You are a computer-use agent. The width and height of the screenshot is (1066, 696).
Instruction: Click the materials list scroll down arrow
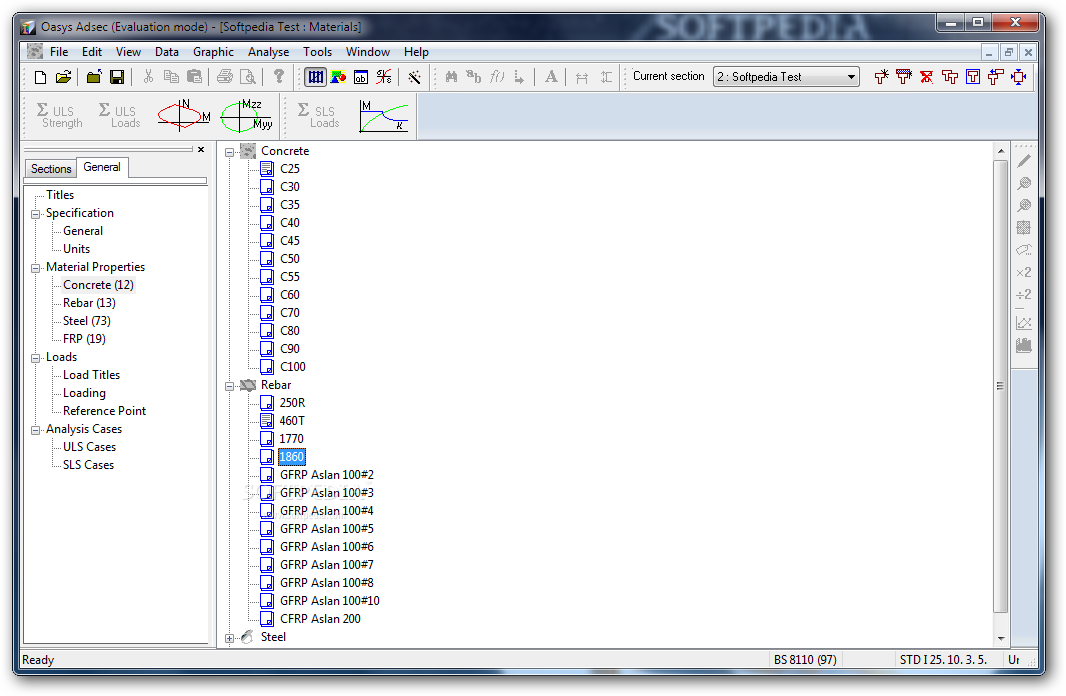pos(1001,638)
